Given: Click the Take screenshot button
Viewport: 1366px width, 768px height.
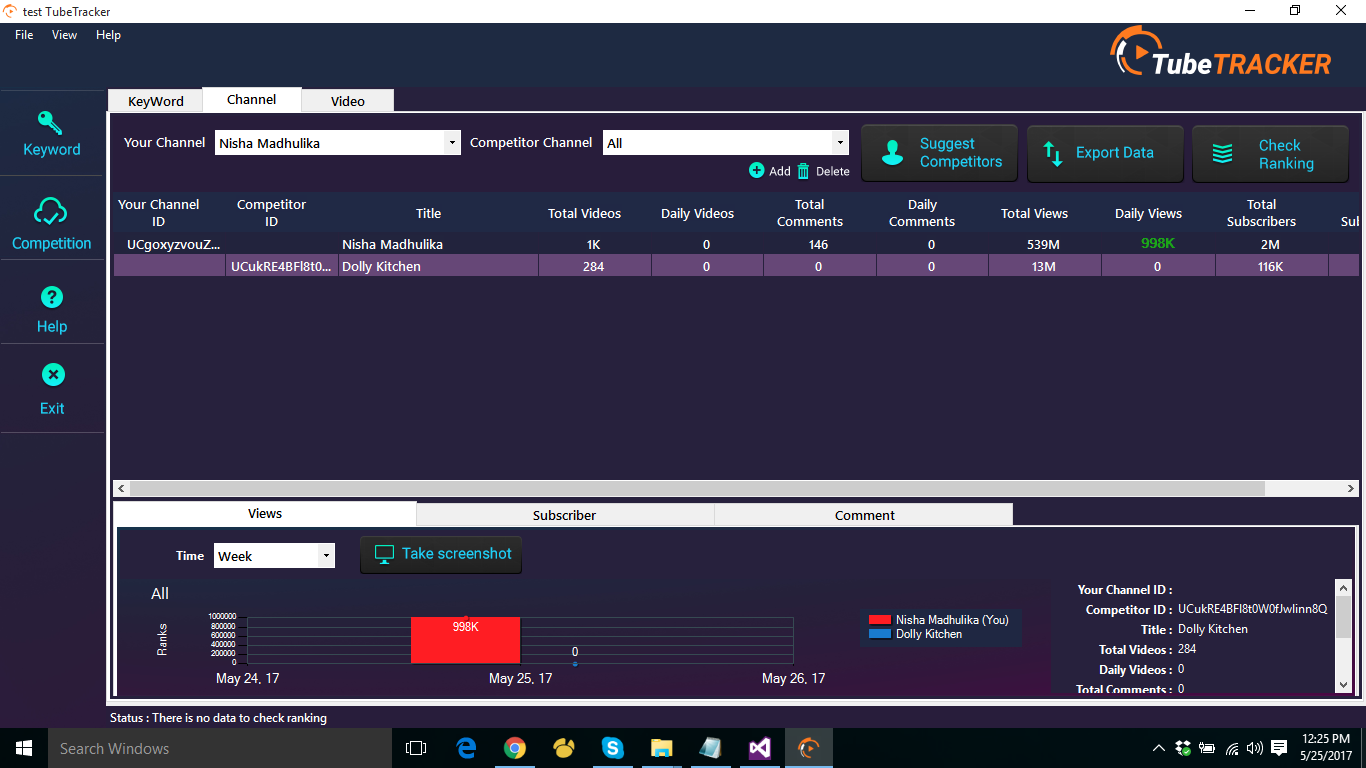Looking at the screenshot, I should click(x=441, y=554).
